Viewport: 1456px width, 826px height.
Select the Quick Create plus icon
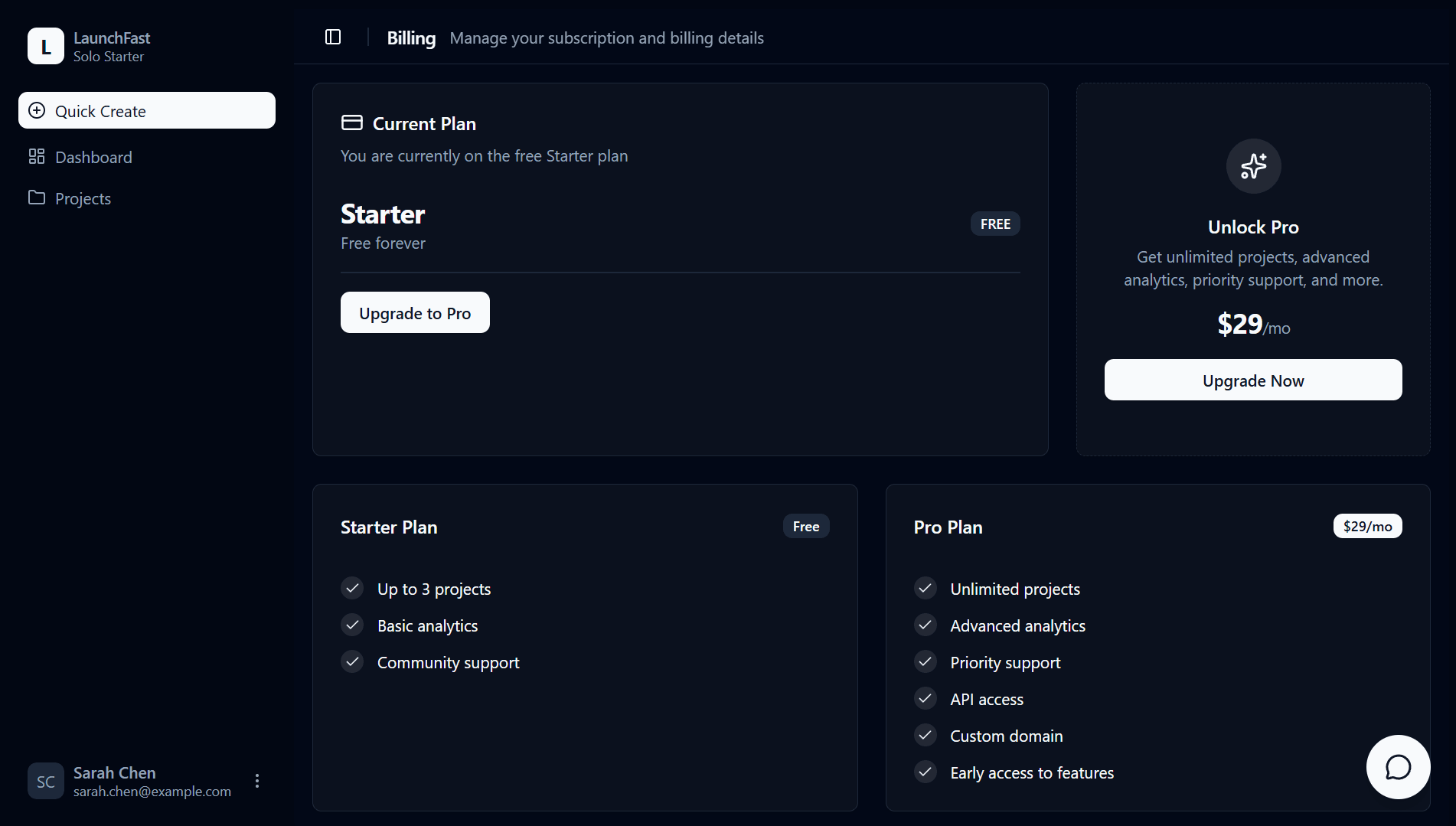point(36,110)
